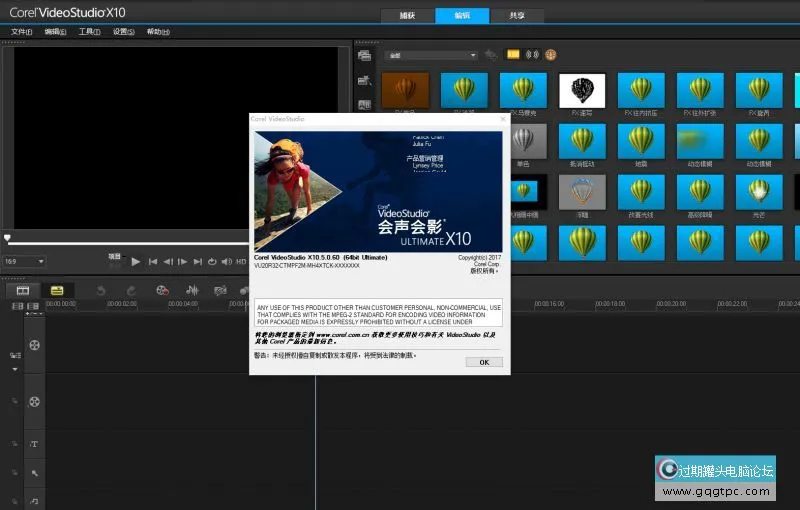Screen dimensions: 800x510
Task: Open the Media library panel icon
Action: 364,55
